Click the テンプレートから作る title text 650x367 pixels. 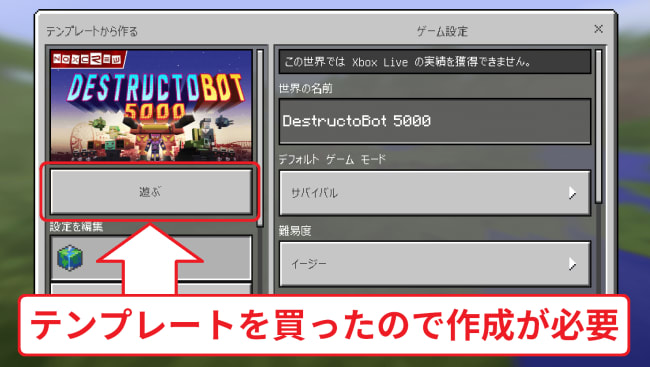tap(92, 32)
